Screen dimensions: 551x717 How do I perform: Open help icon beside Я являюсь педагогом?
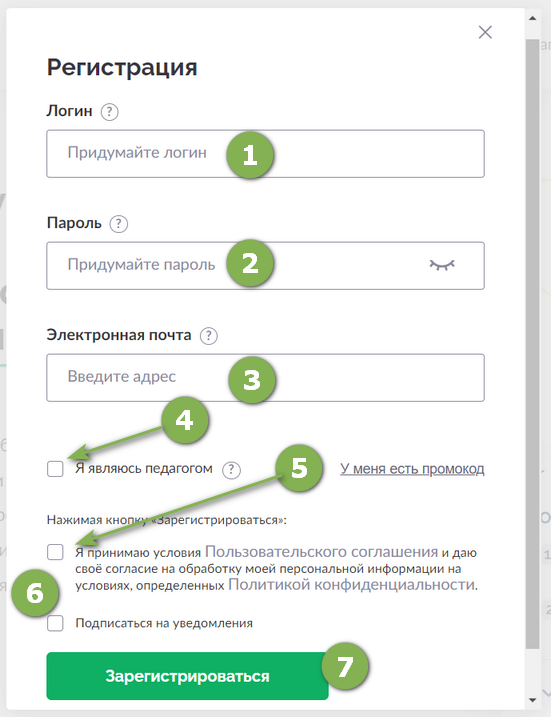(231, 470)
